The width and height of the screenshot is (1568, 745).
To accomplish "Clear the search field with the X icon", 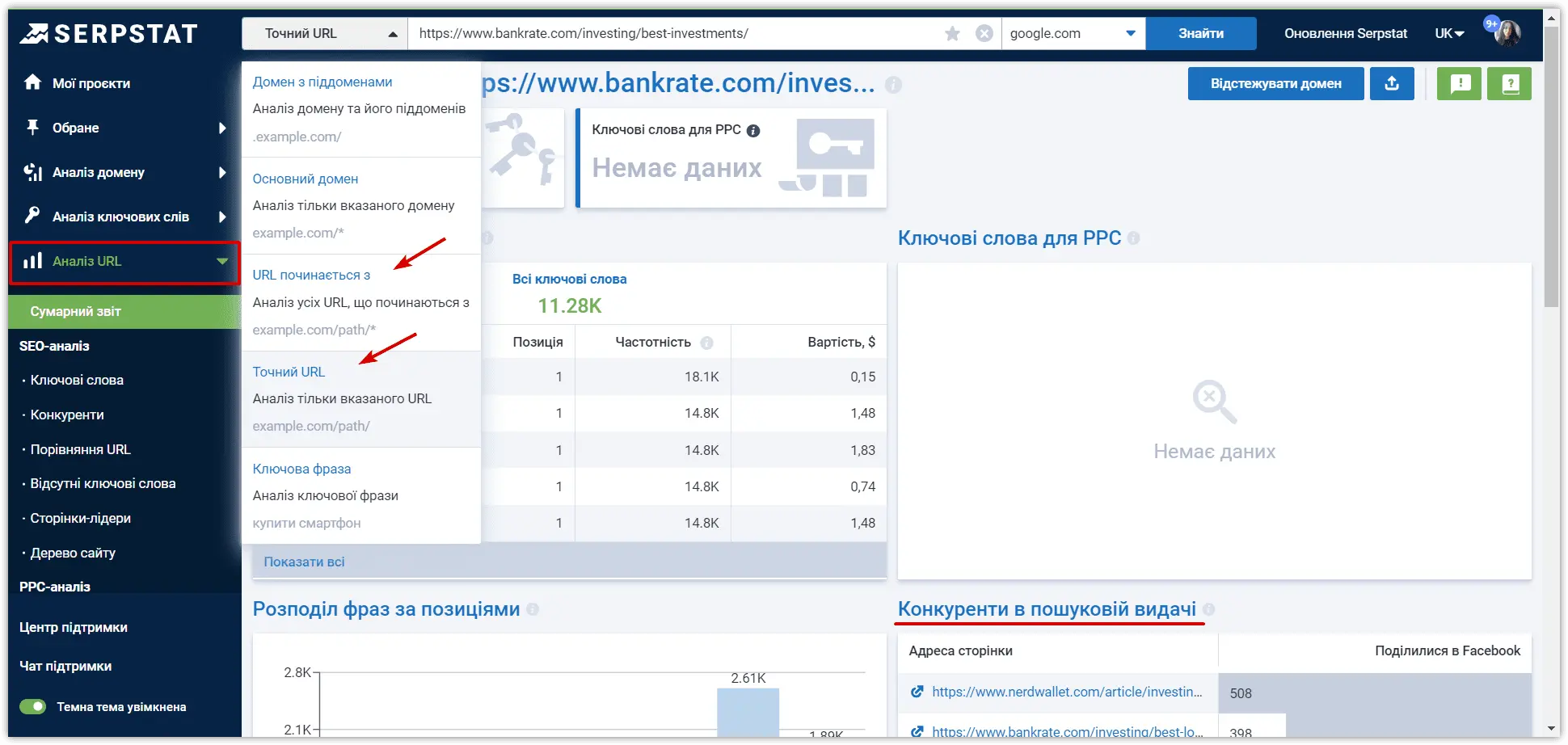I will pos(984,33).
